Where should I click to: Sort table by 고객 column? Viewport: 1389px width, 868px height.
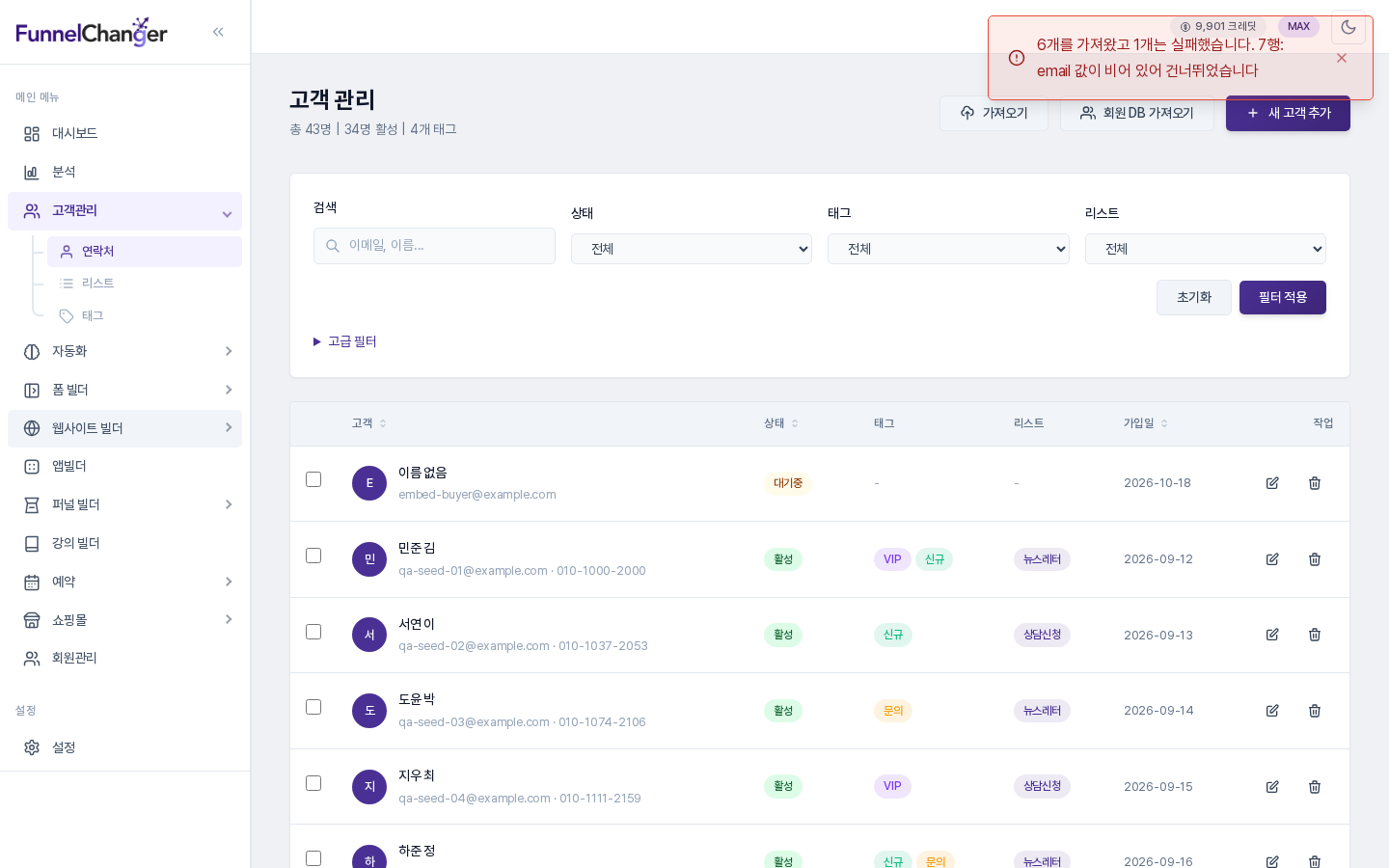tap(369, 423)
